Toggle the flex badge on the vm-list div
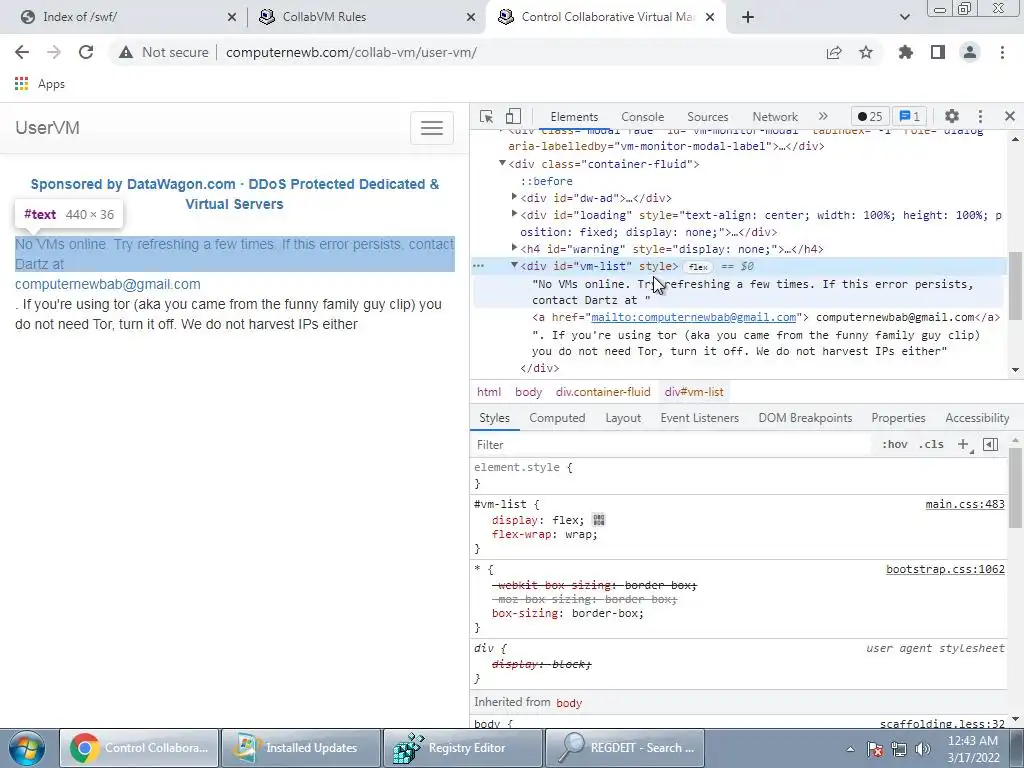Viewport: 1024px width, 768px height. pyautogui.click(x=698, y=266)
